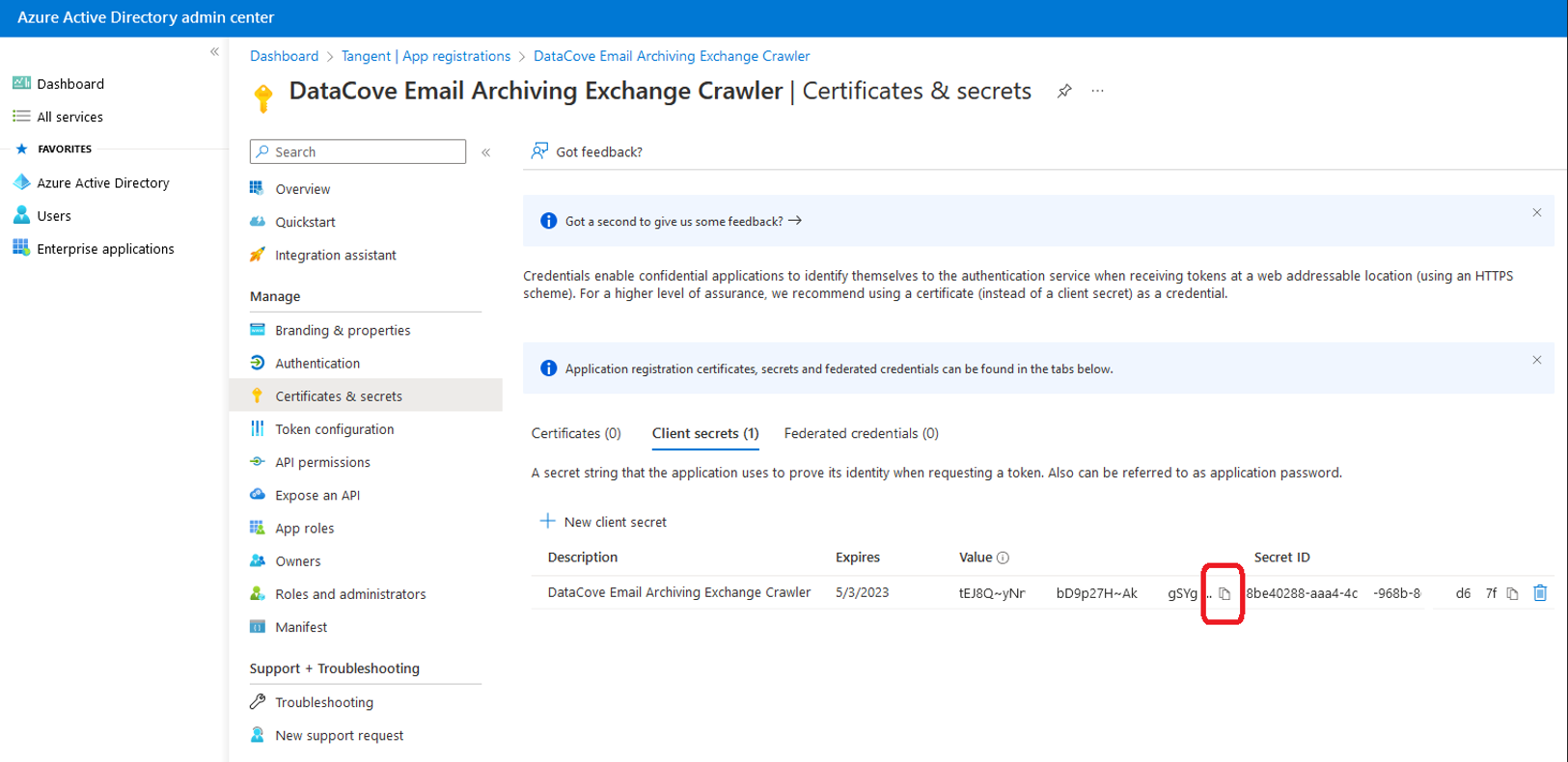The width and height of the screenshot is (1568, 762).
Task: Open Token configuration settings
Action: click(x=334, y=429)
